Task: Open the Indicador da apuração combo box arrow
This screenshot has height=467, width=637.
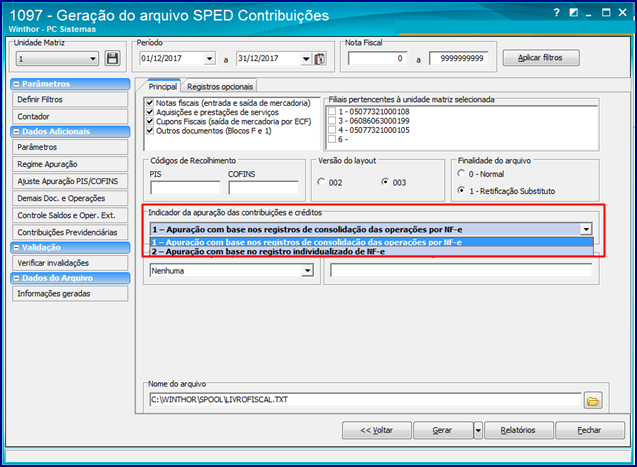Action: 586,229
